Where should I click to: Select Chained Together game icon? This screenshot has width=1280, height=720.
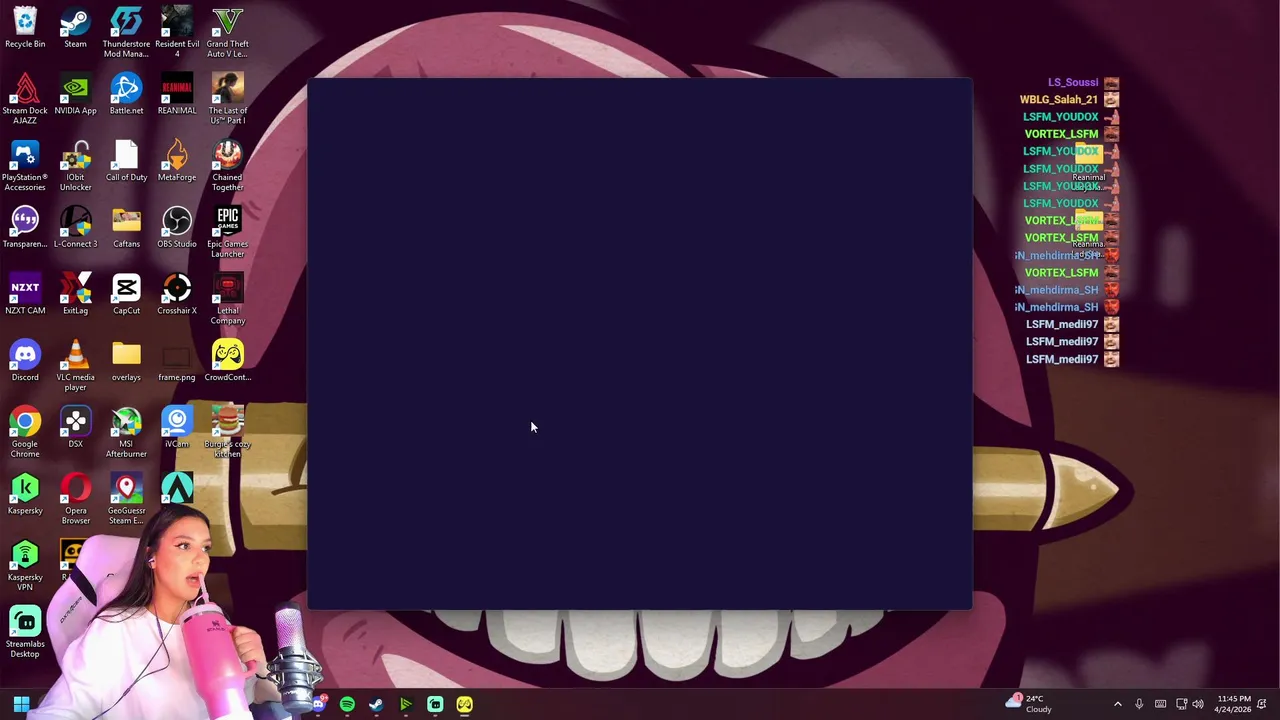click(227, 166)
